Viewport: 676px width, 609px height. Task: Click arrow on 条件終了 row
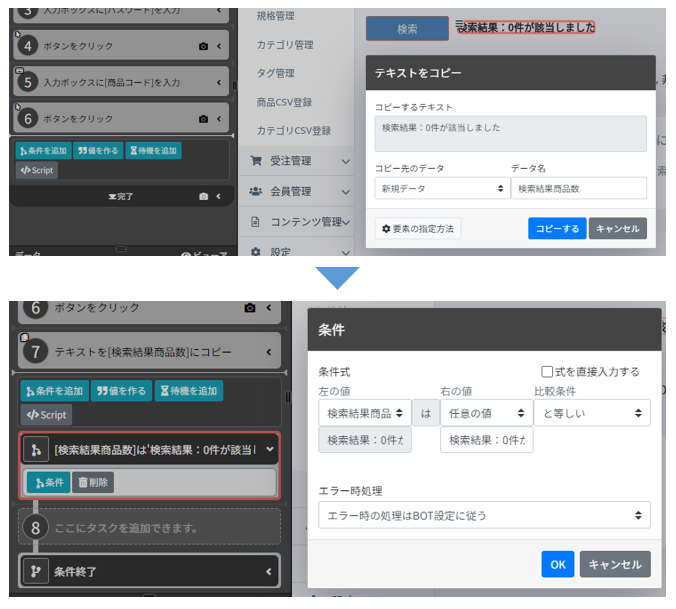pyautogui.click(x=269, y=572)
